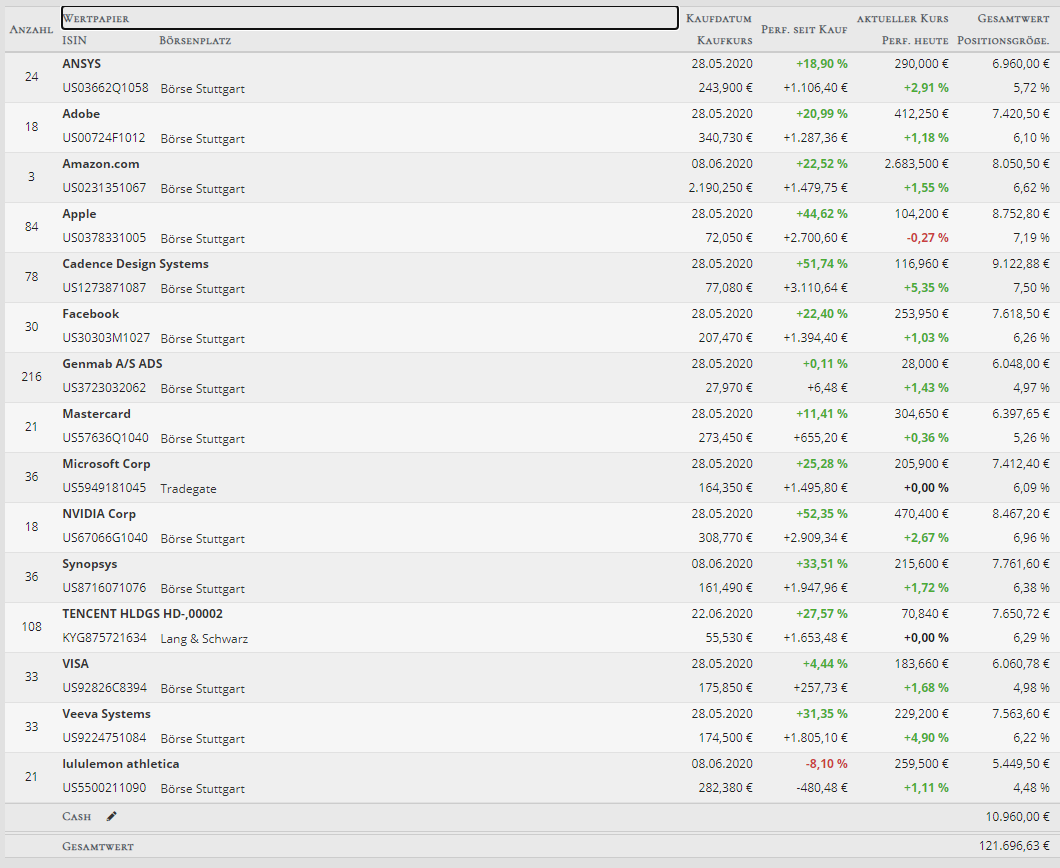Open the VISA security

pyautogui.click(x=76, y=664)
